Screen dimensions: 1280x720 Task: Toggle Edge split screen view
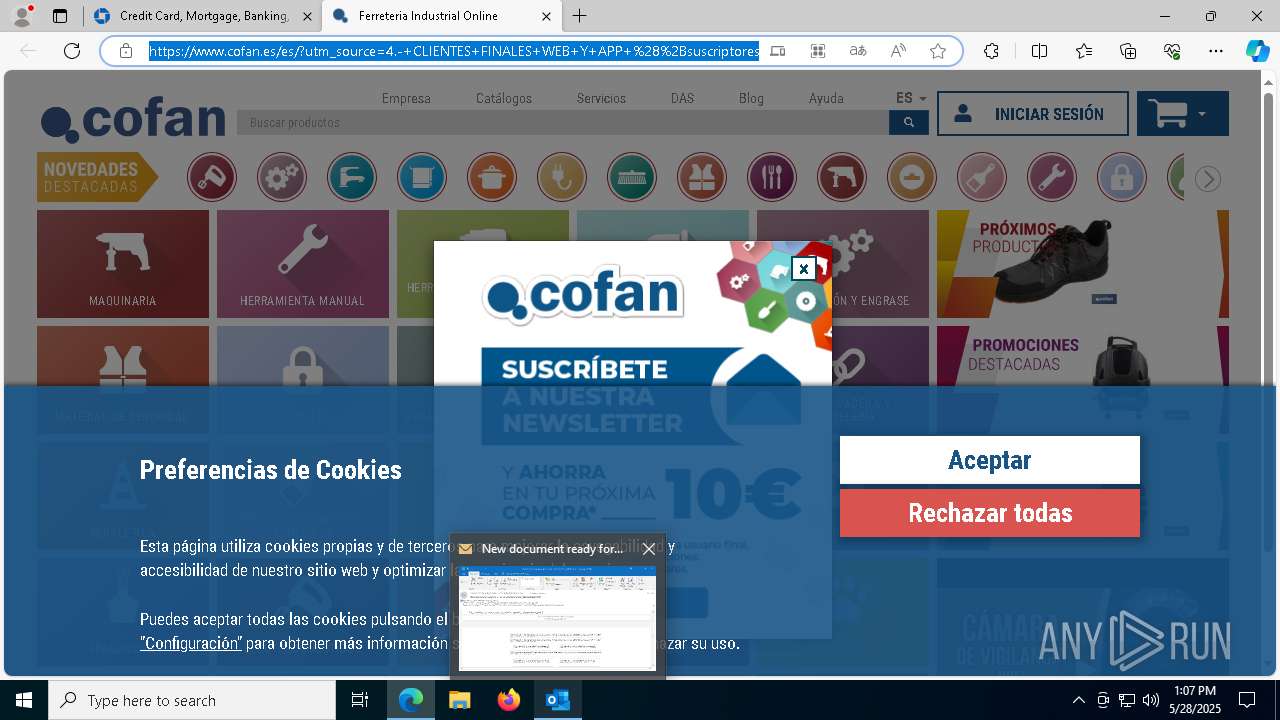(x=1039, y=51)
